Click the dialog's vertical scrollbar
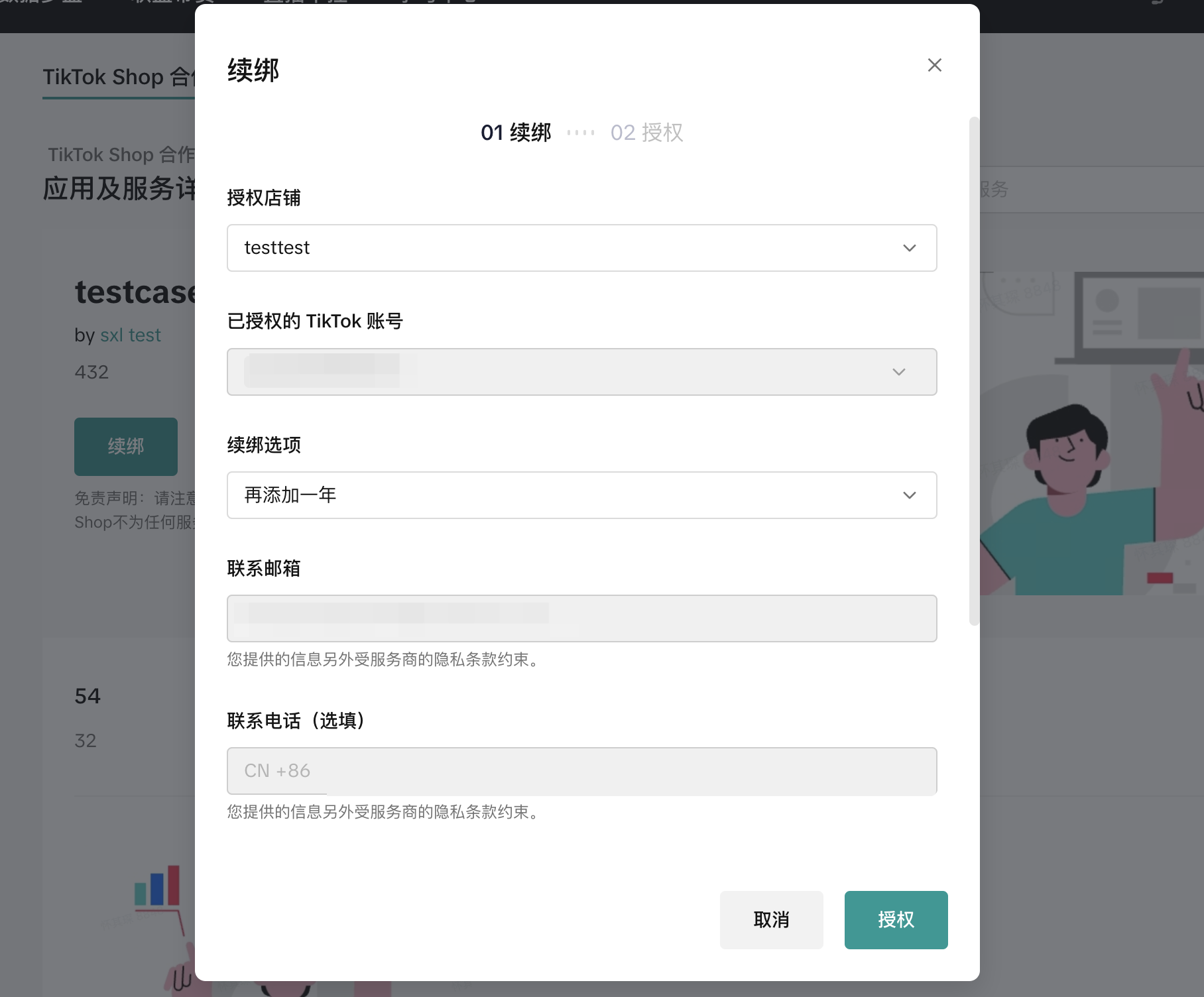 point(973,371)
